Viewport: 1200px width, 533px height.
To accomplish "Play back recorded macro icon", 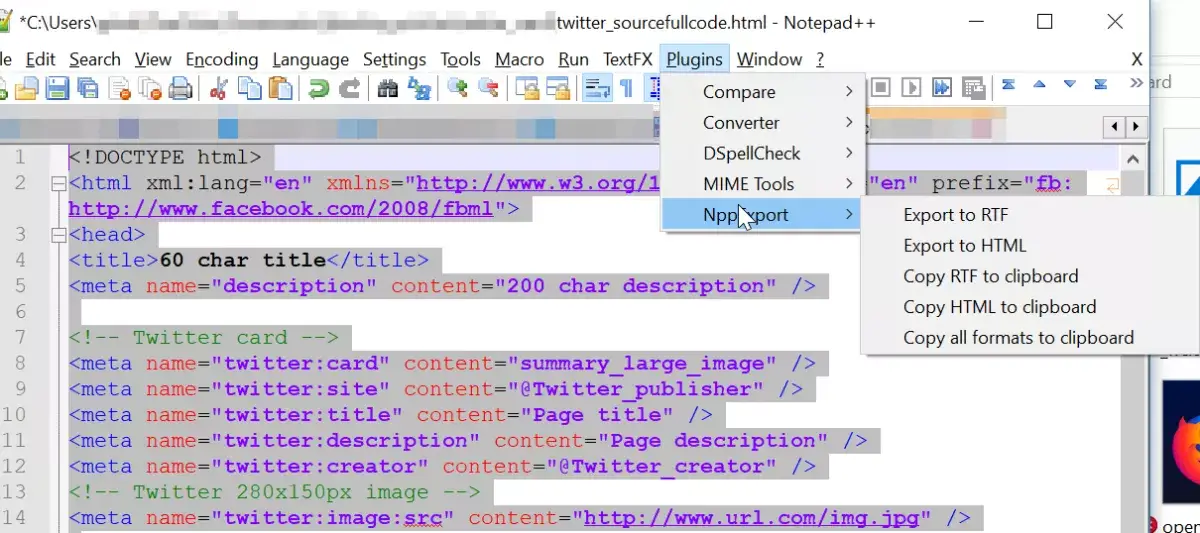I will point(910,87).
